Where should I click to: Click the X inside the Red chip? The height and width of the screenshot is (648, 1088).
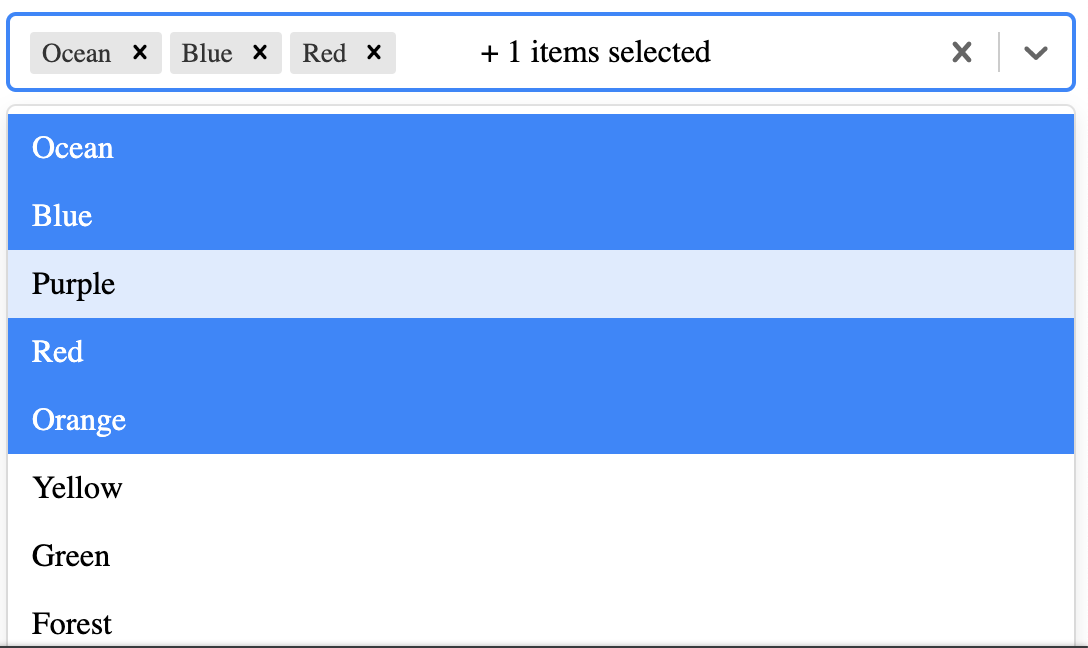(373, 53)
